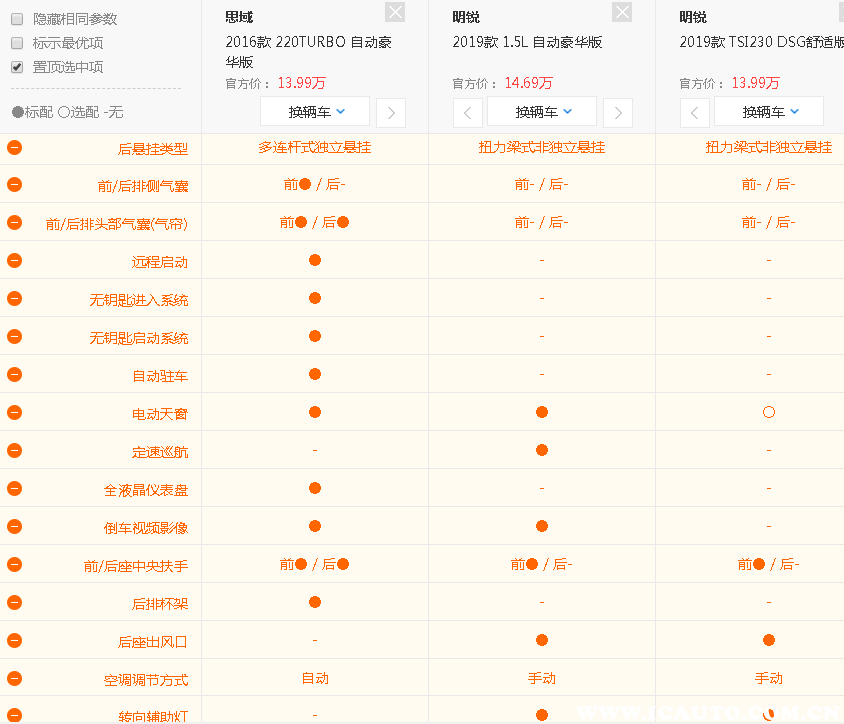Screen dimensions: 844x724
Task: Click next arrow beside 思域 换辆车
Action: click(391, 113)
